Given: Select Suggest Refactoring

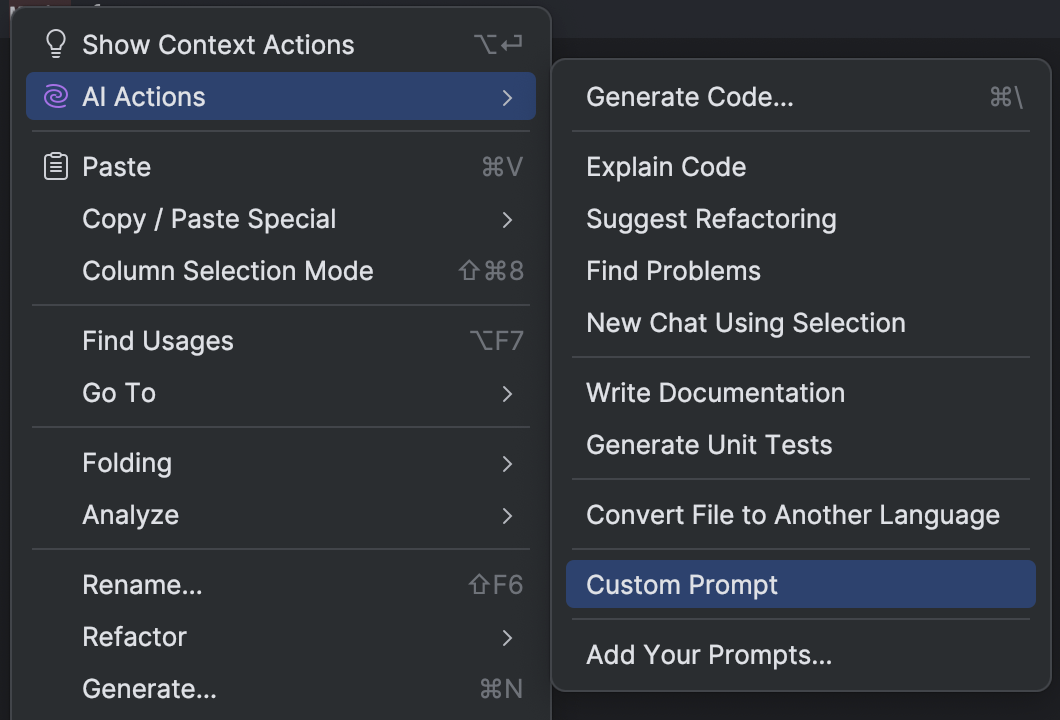Looking at the screenshot, I should point(711,219).
